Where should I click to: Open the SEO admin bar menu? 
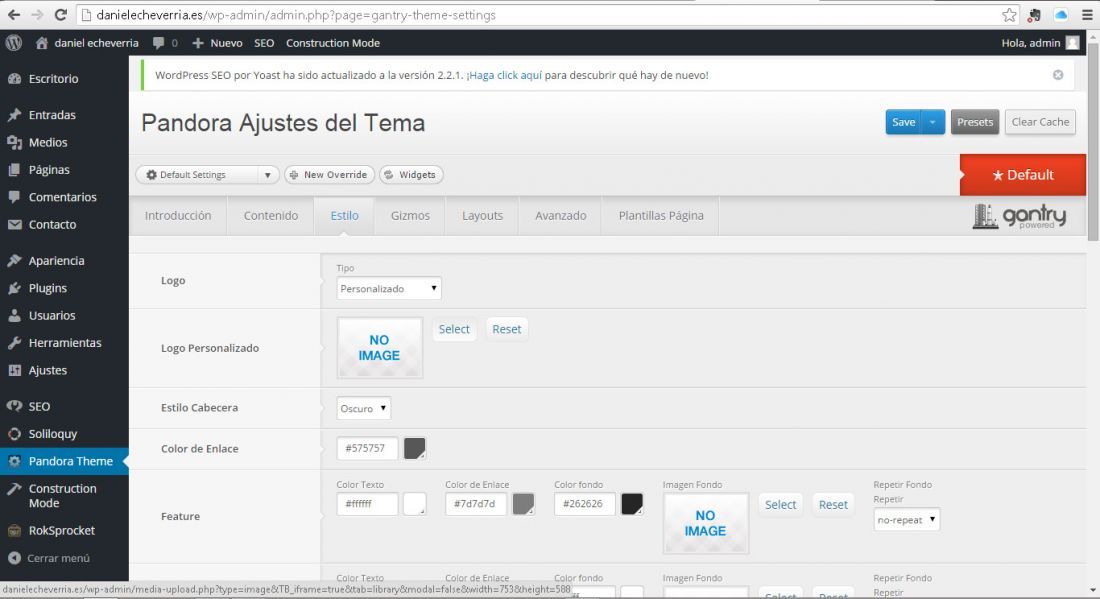click(x=264, y=43)
